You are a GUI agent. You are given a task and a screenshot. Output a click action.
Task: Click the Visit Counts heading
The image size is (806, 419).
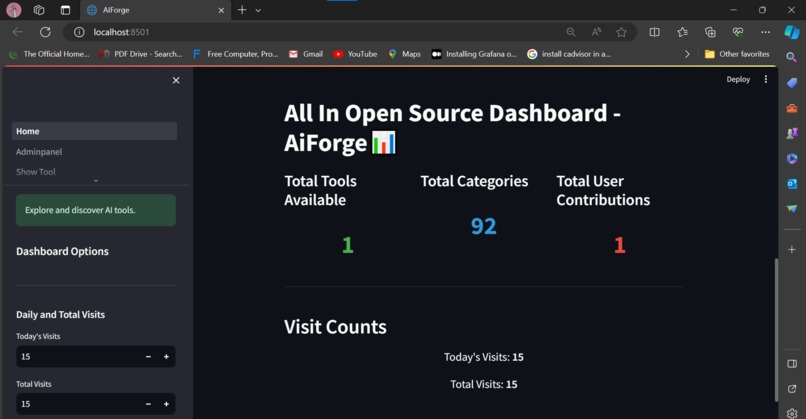point(335,327)
